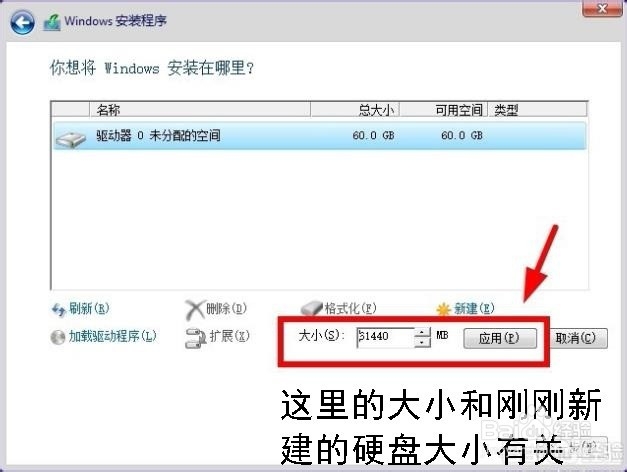Click the 刷新(R) link
Viewport: 627px width, 472px height.
[x=89, y=308]
